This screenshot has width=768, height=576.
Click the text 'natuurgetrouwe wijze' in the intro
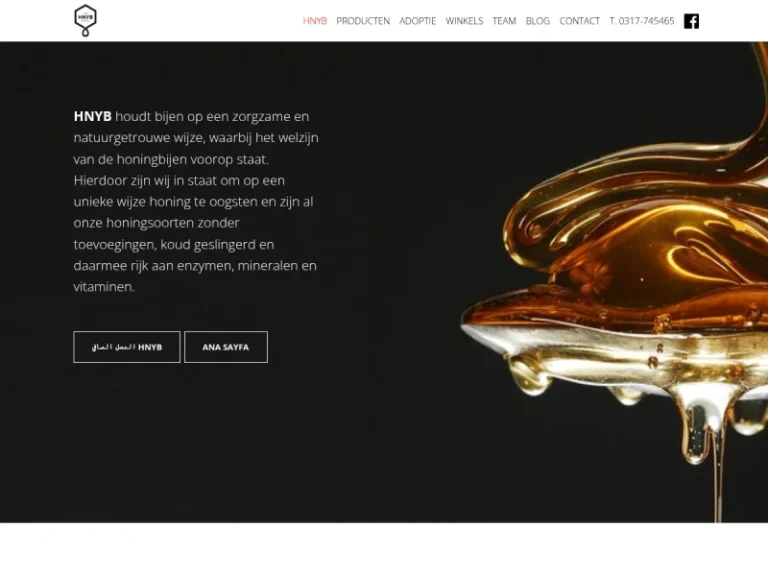pos(138,138)
